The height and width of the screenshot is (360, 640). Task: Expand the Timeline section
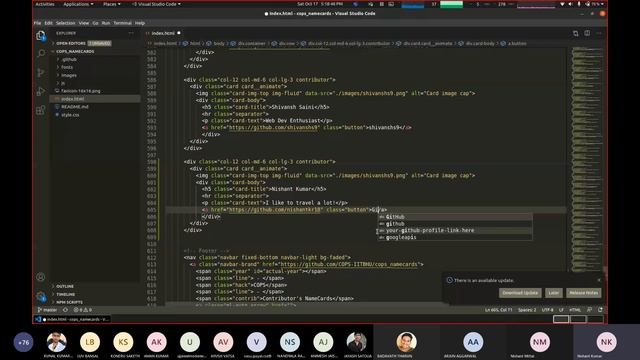[96, 294]
